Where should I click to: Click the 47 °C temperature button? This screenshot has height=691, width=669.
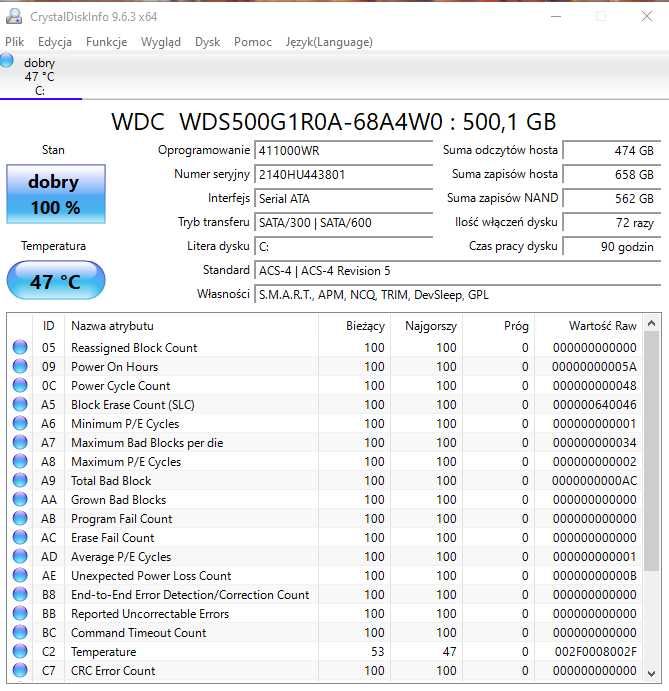pyautogui.click(x=56, y=281)
